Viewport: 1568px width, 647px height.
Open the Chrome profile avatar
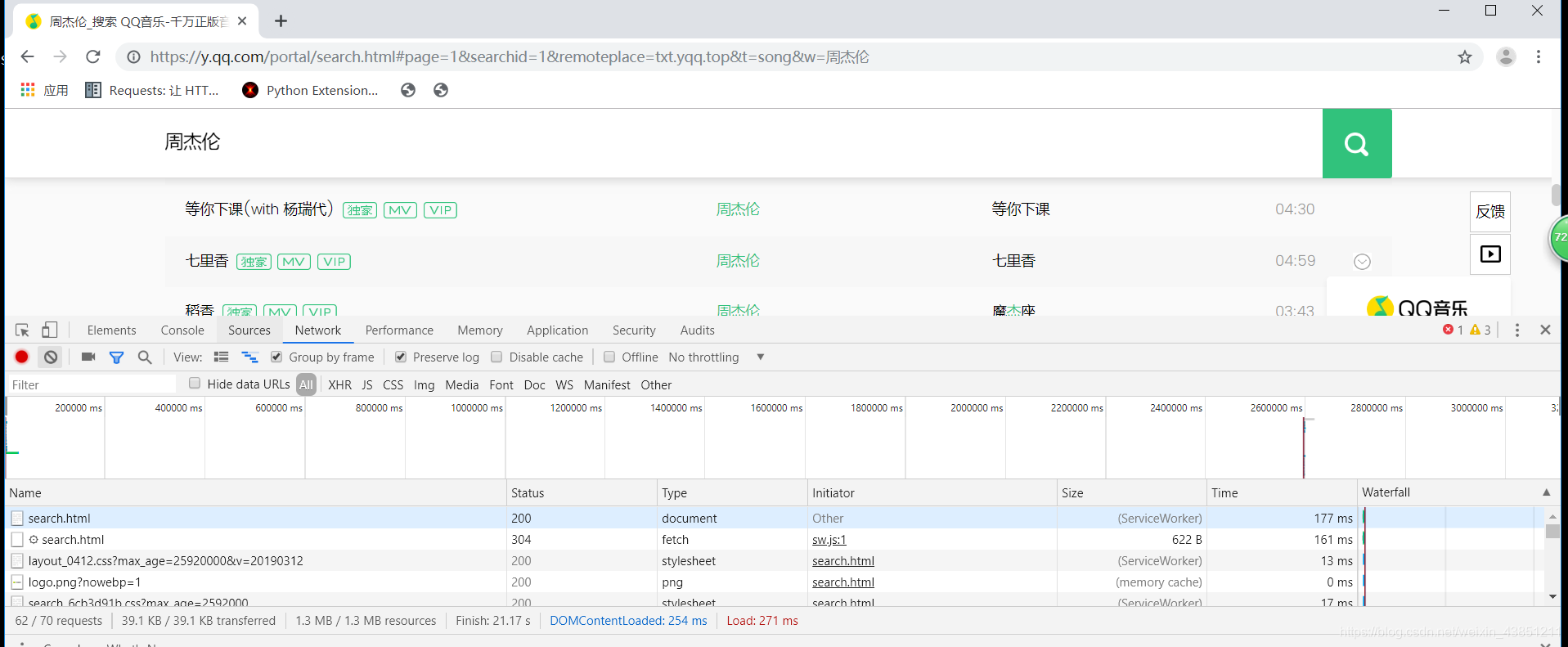coord(1506,56)
